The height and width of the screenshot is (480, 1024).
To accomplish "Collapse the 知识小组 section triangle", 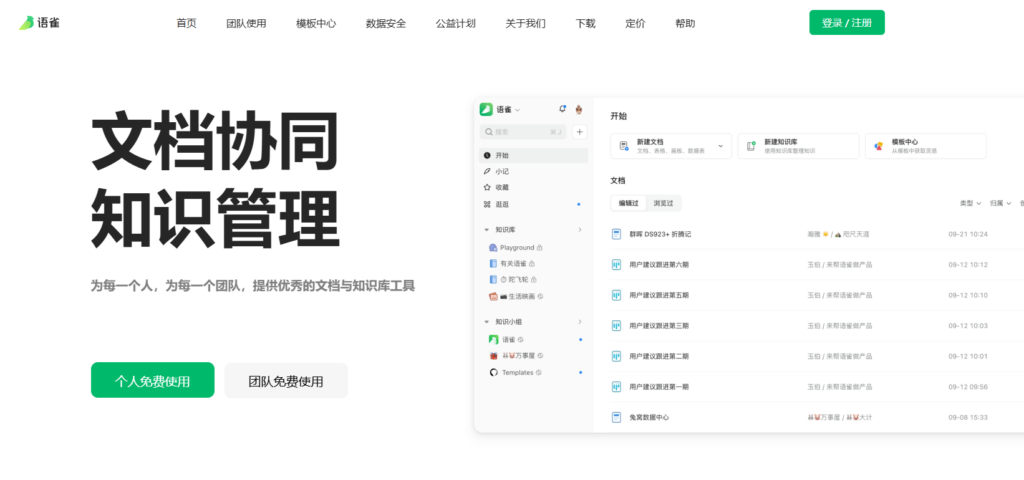I will pyautogui.click(x=487, y=322).
